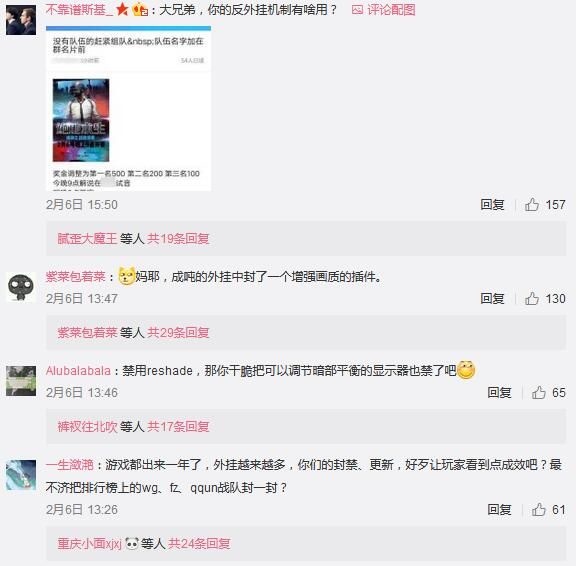
Task: Reply to 一生激滟's 13:26 comment
Action: [x=499, y=510]
